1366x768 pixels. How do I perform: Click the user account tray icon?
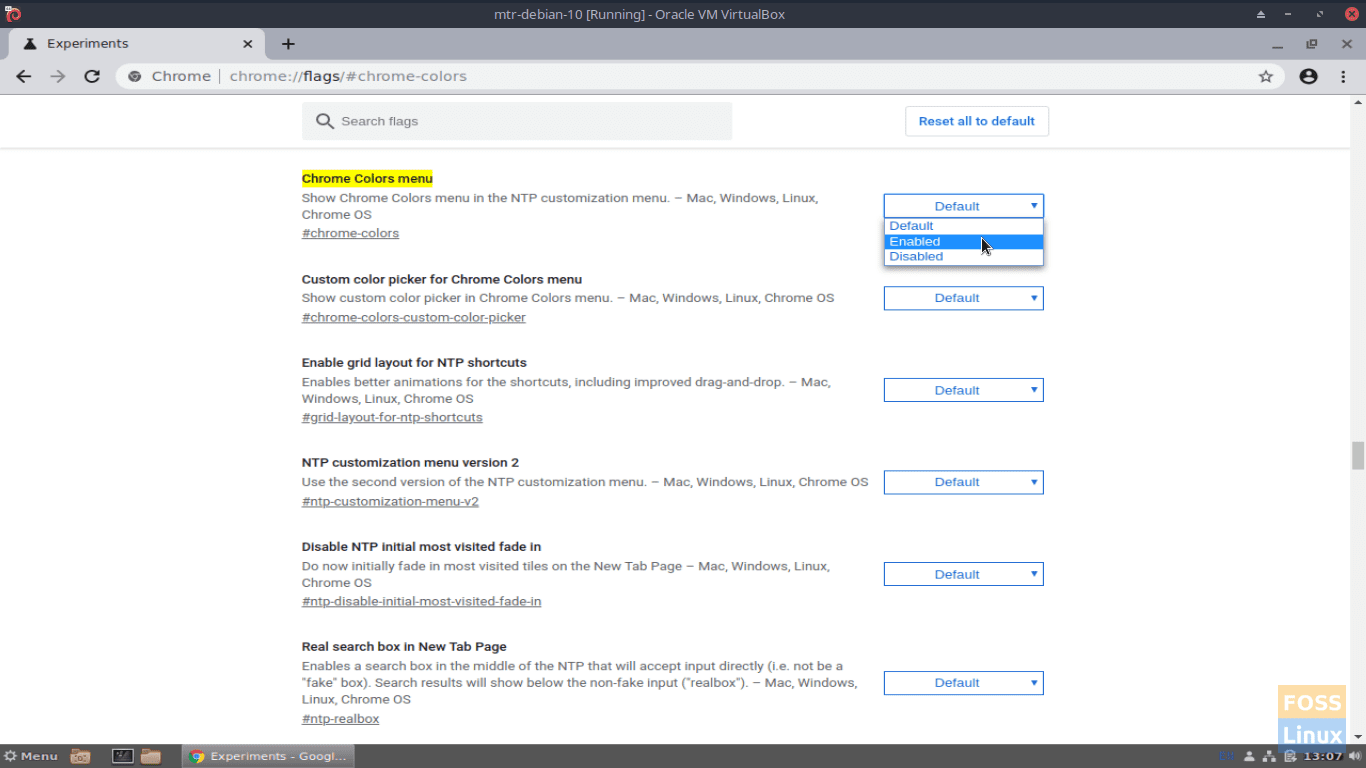click(1249, 756)
